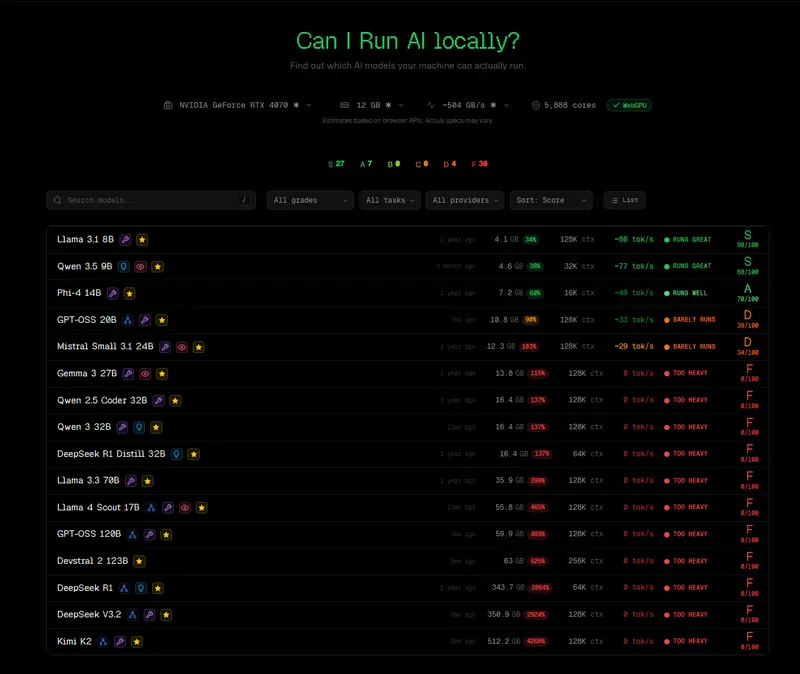The height and width of the screenshot is (674, 800).
Task: Select the vision eye icon on Qwen 3.5 9B
Action: (140, 266)
